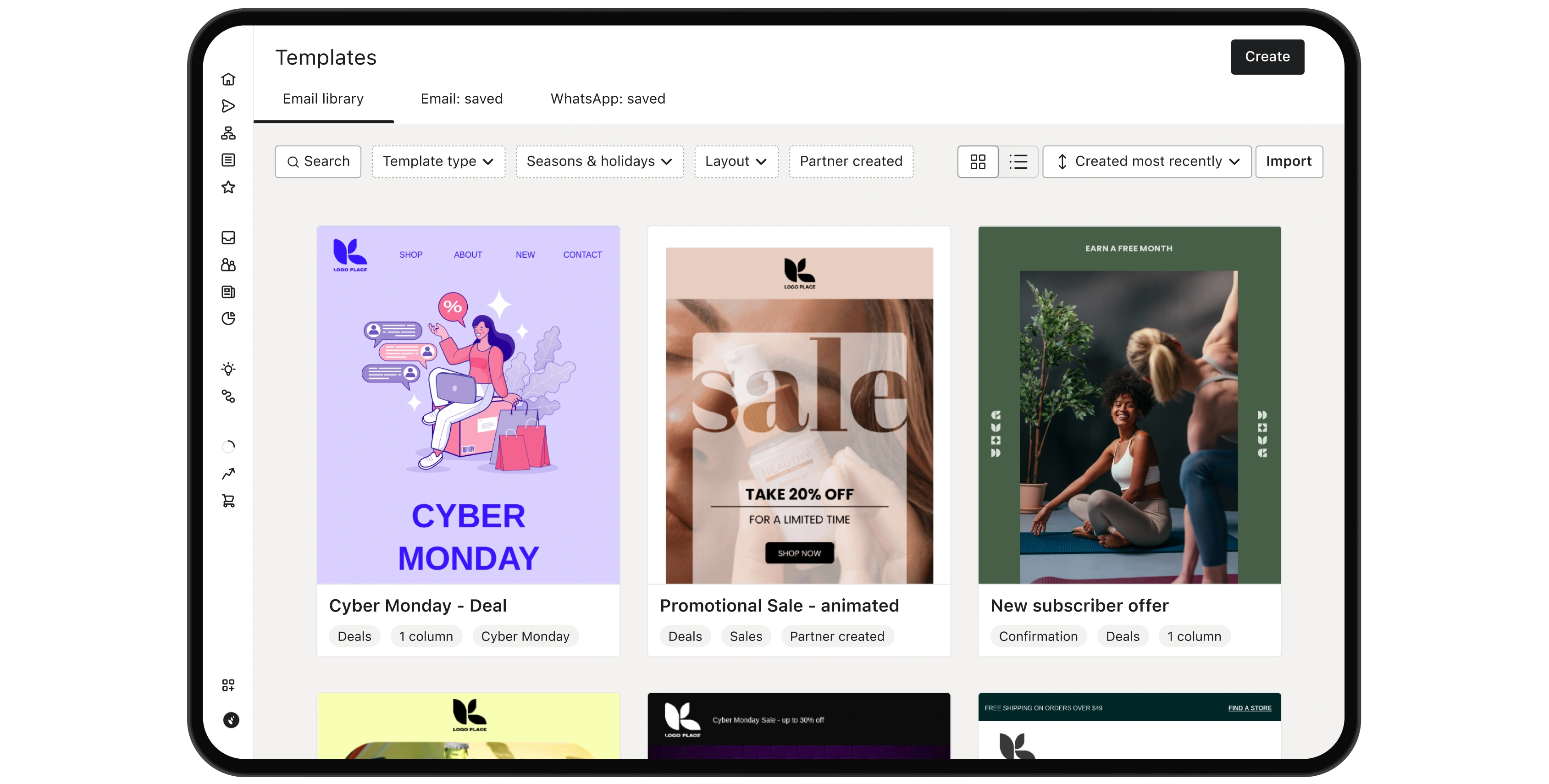Switch to list view layout
The image size is (1549, 784).
1018,161
